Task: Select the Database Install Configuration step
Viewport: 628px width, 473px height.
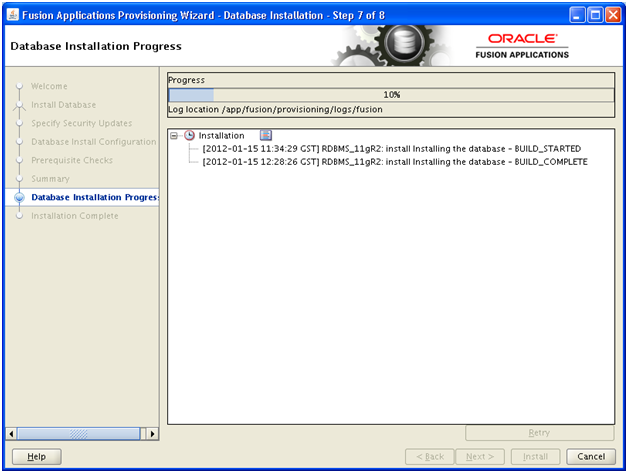Action: (x=94, y=142)
